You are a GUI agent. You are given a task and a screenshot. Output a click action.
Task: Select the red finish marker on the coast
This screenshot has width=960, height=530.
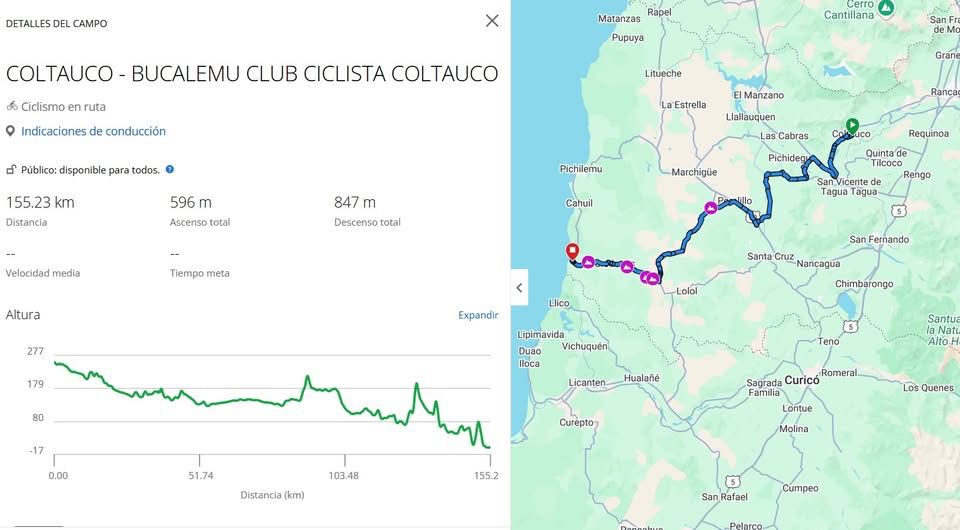pyautogui.click(x=572, y=251)
